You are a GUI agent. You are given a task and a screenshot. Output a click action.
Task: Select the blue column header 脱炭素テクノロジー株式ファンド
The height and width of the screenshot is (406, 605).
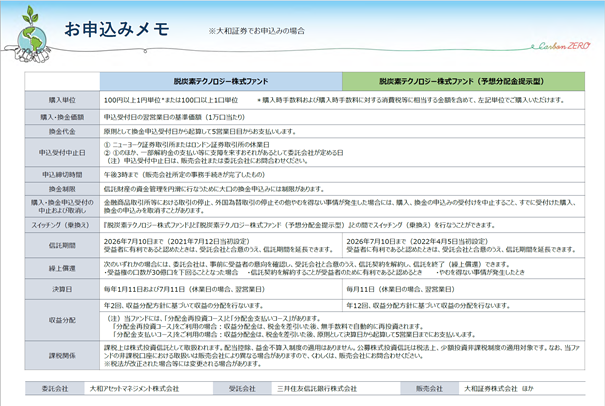click(x=221, y=81)
